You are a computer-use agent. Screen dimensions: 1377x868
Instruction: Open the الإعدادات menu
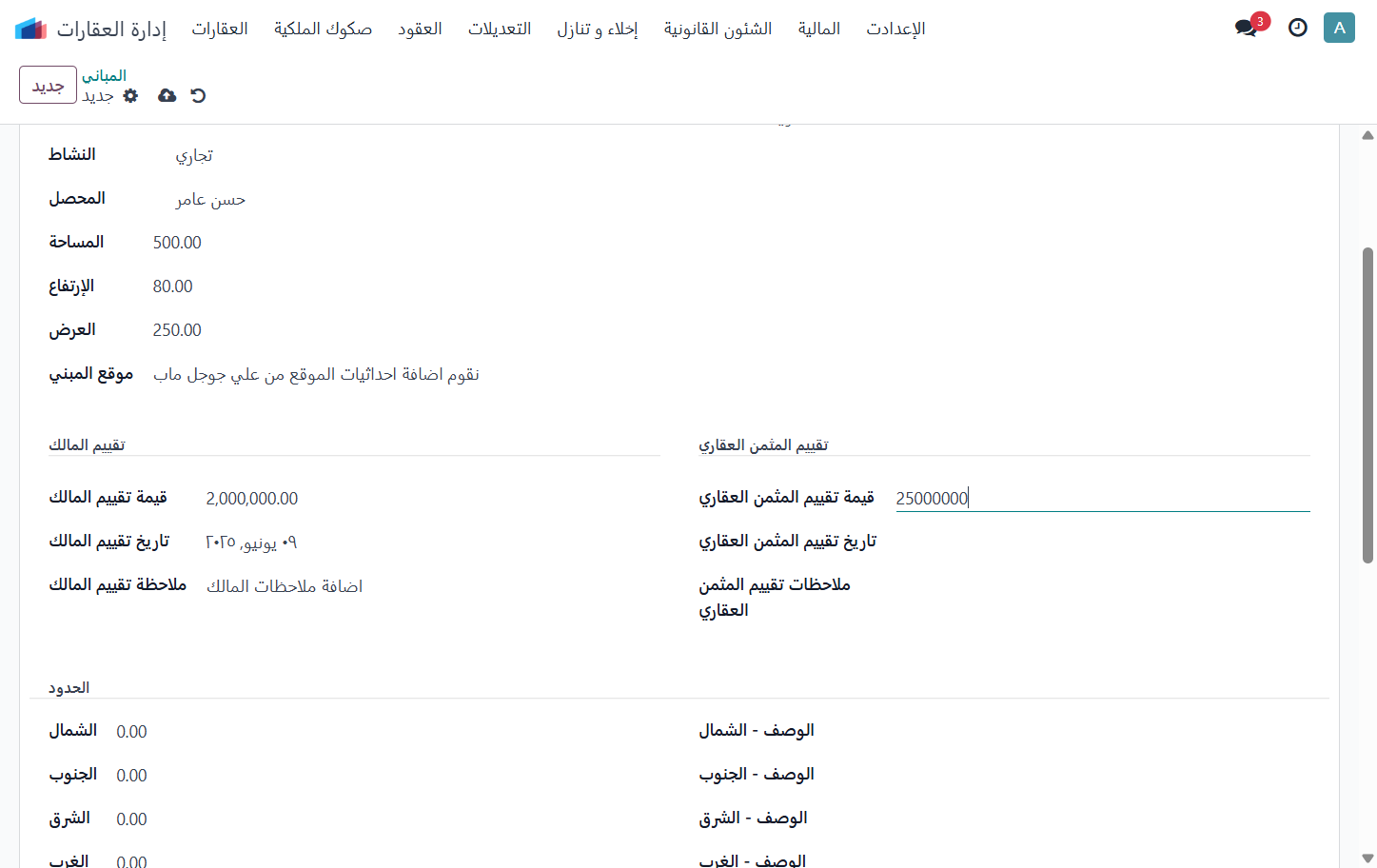click(895, 29)
